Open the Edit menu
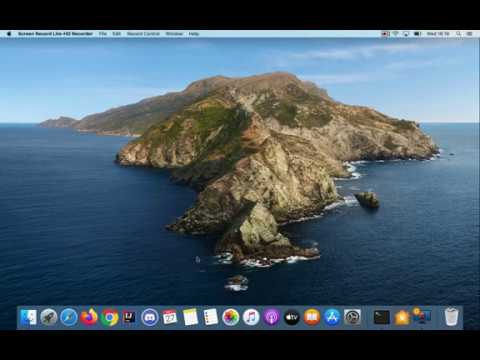 pyautogui.click(x=116, y=34)
